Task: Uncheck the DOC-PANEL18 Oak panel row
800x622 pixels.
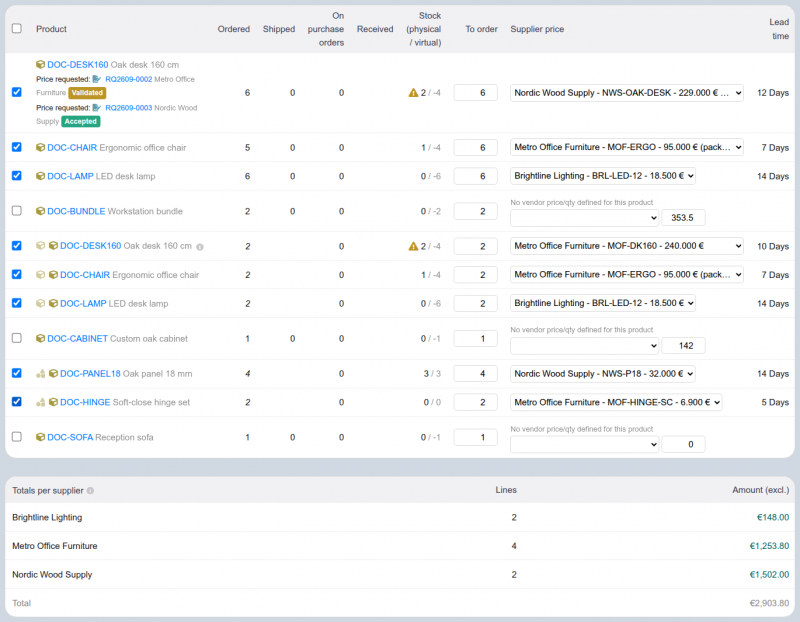Action: [x=17, y=373]
